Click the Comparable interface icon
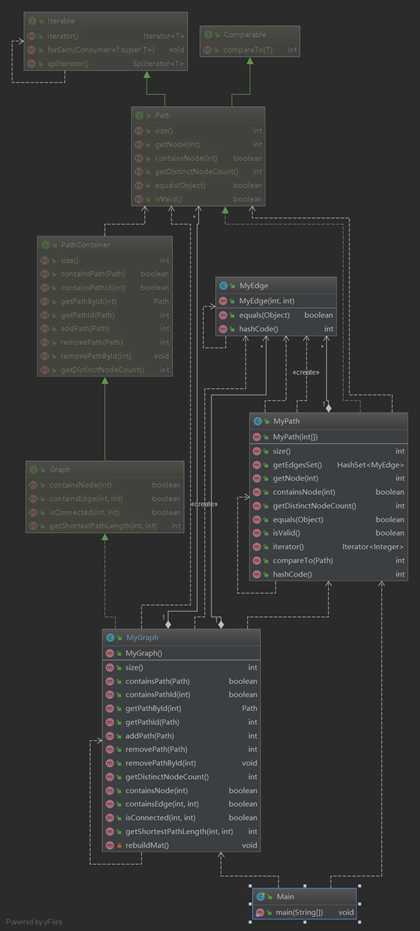This screenshot has width=420, height=931. [x=207, y=35]
